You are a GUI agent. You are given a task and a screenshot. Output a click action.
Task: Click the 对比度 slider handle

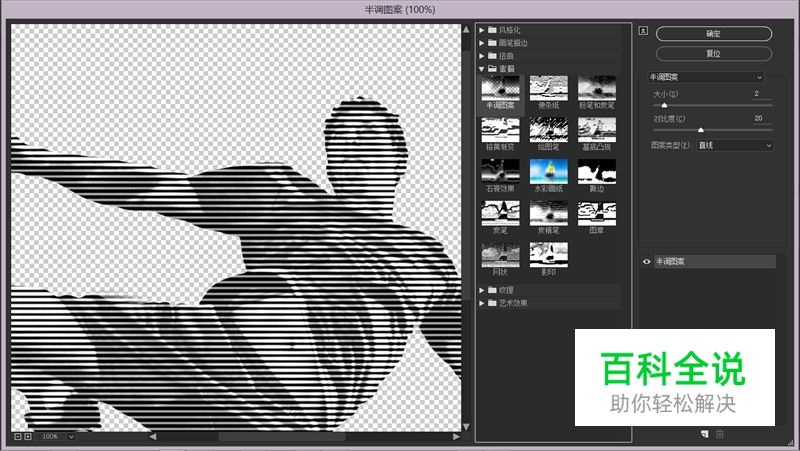coord(700,130)
